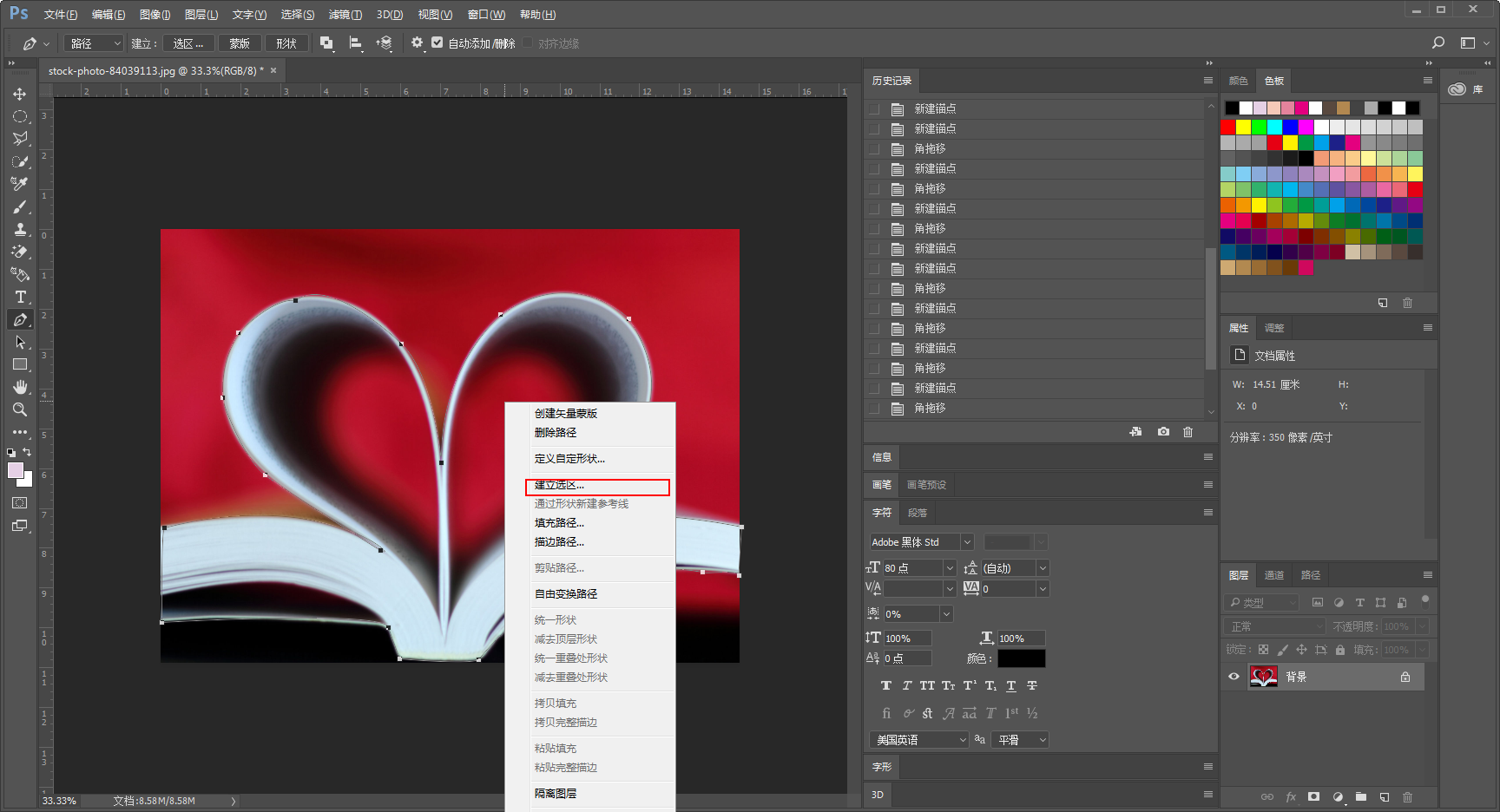Delete current history state with trash icon
The height and width of the screenshot is (812, 1500).
point(1188,432)
